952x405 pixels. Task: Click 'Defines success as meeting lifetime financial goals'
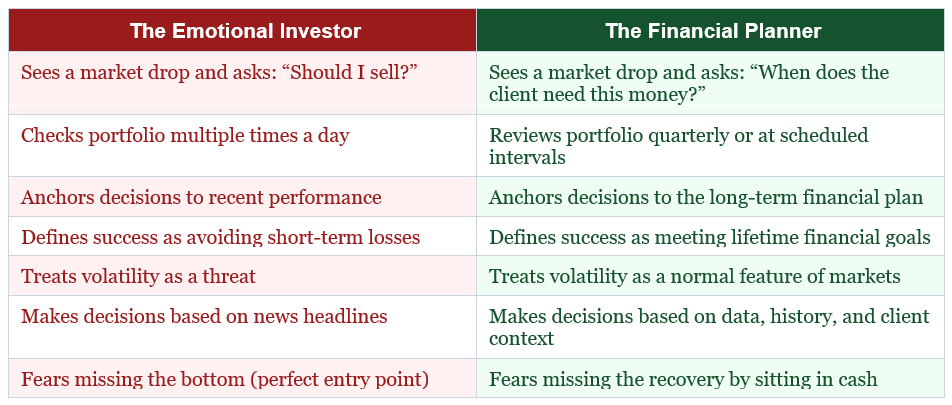tap(710, 236)
